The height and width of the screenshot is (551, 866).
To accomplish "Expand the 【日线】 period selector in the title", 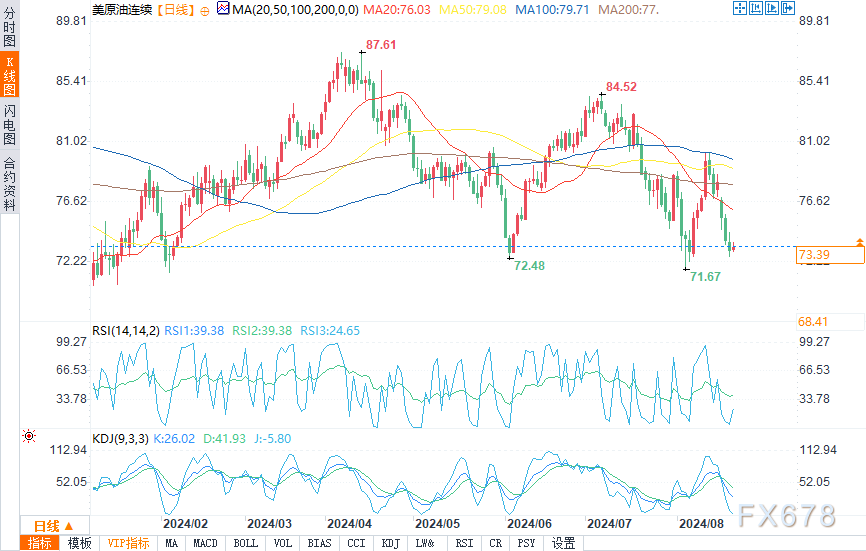I will (175, 9).
